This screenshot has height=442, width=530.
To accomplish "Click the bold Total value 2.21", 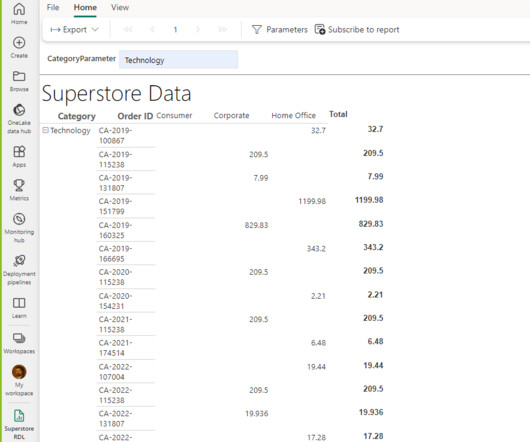I will click(x=375, y=295).
